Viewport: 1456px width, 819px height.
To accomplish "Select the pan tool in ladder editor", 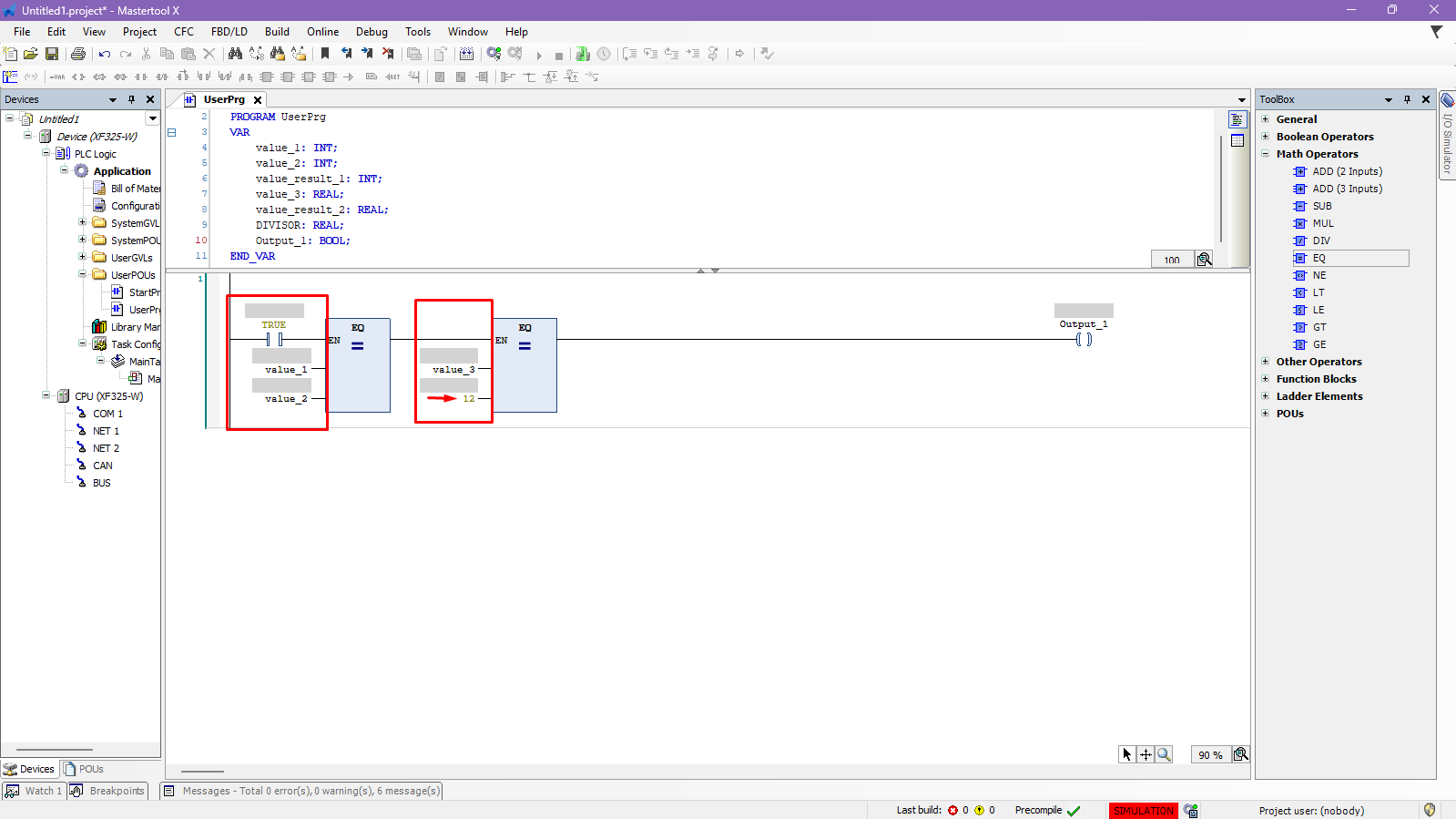I will point(1145,754).
